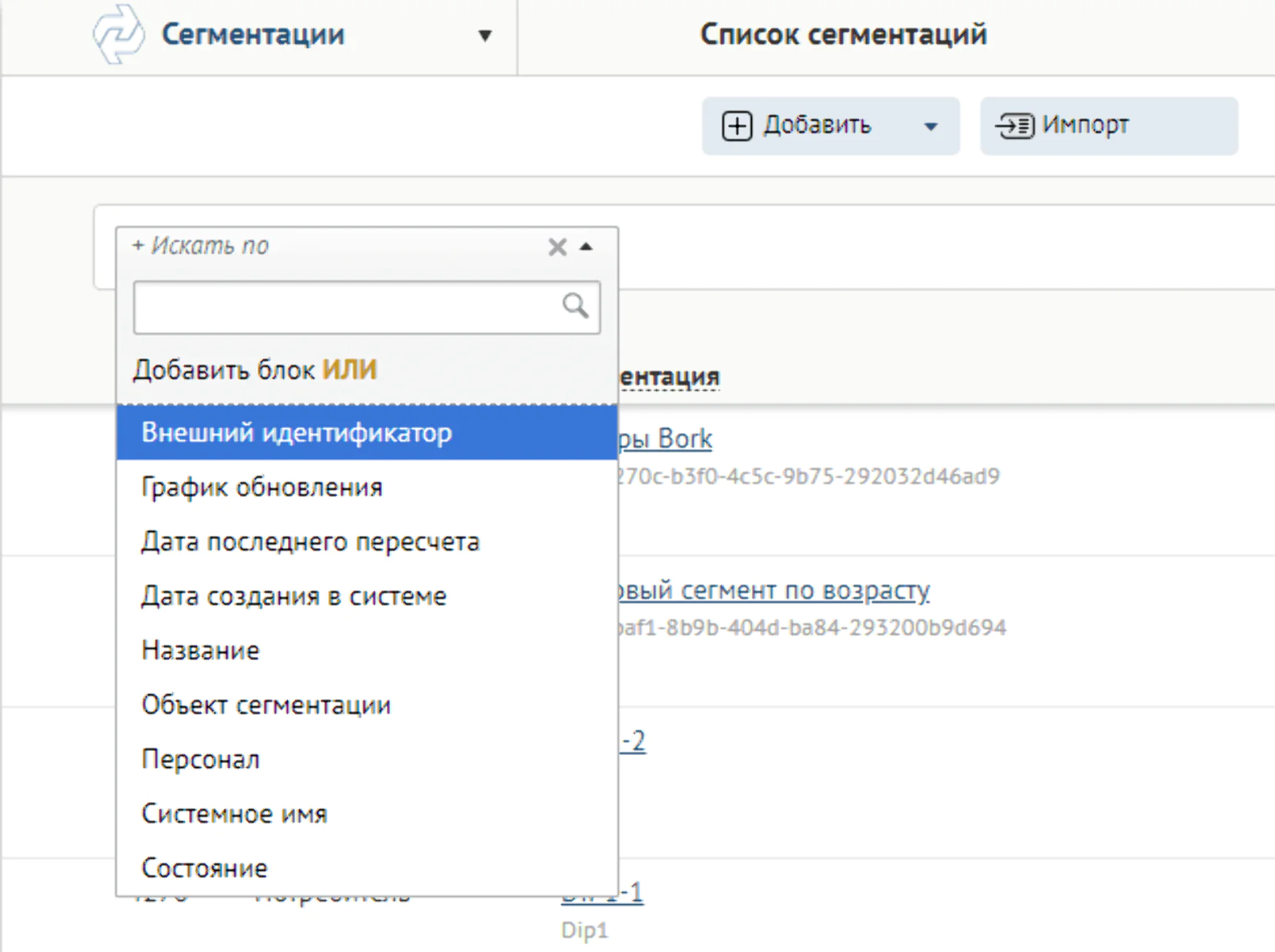Click the Импорт button
The image size is (1275, 952).
[x=1108, y=126]
